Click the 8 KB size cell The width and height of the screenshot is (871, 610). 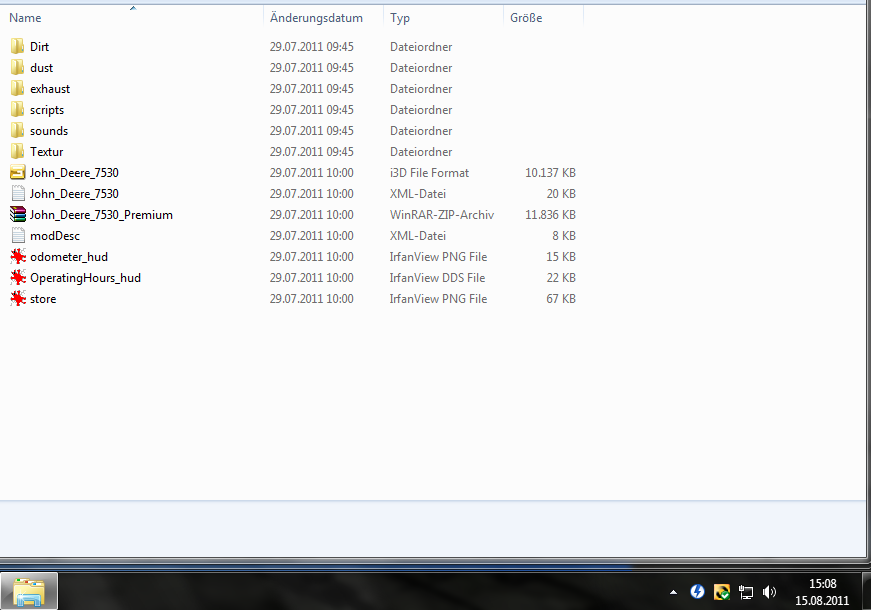click(x=564, y=236)
